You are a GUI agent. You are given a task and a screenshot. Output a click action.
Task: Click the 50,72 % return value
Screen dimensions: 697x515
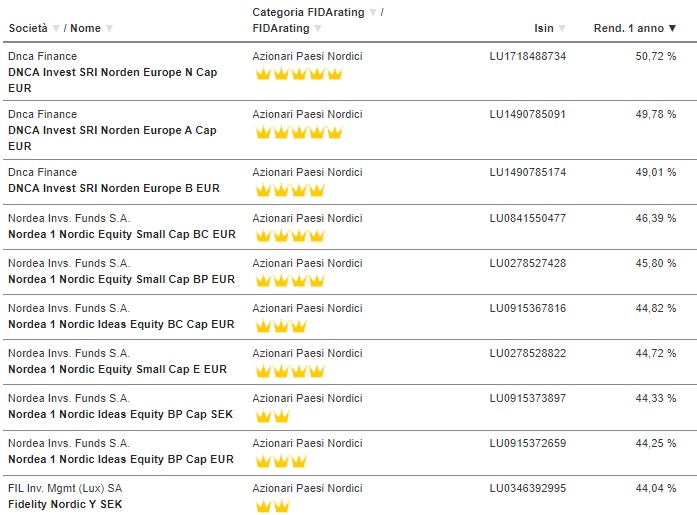pos(656,56)
